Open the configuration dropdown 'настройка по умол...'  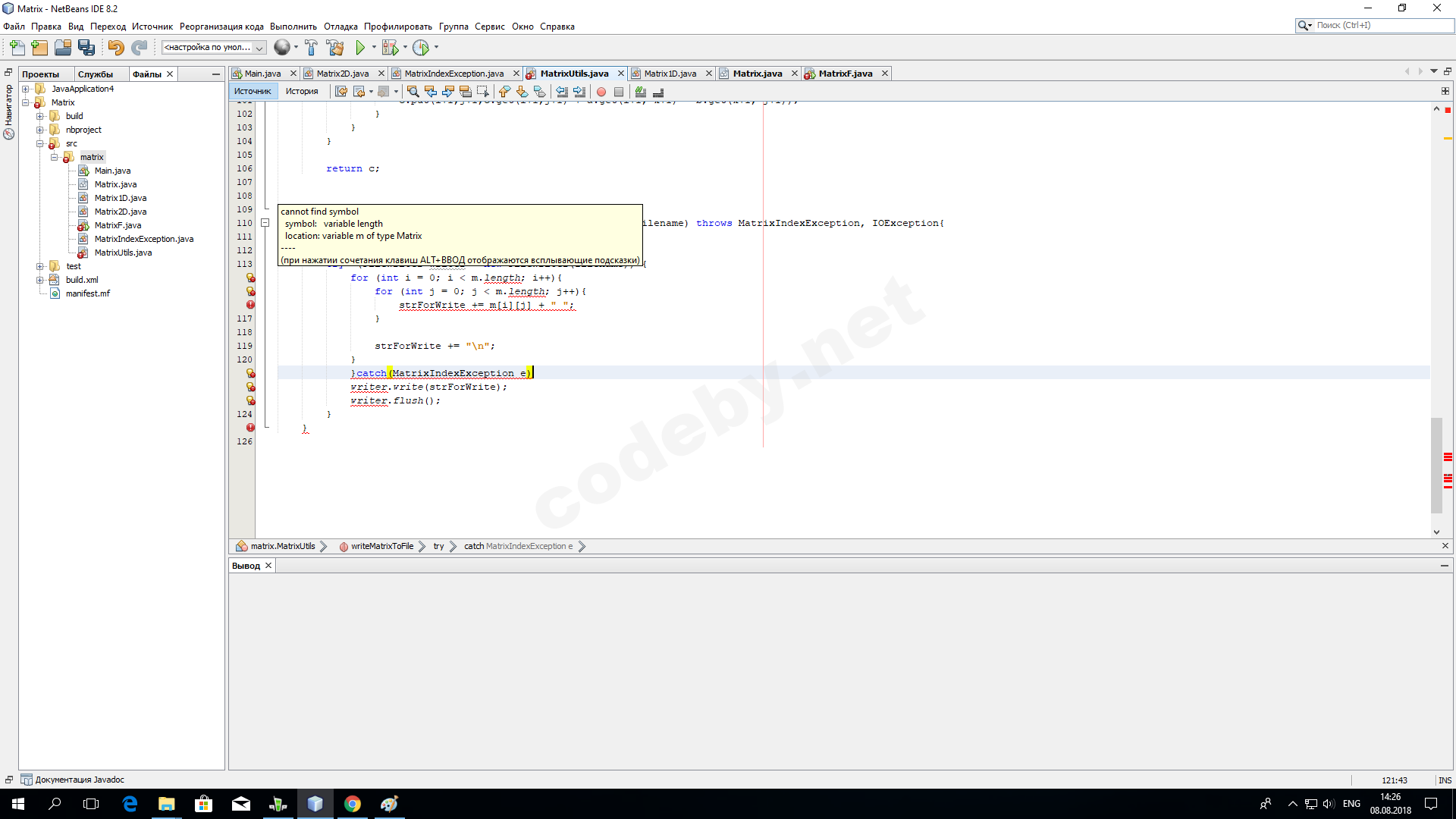[213, 48]
